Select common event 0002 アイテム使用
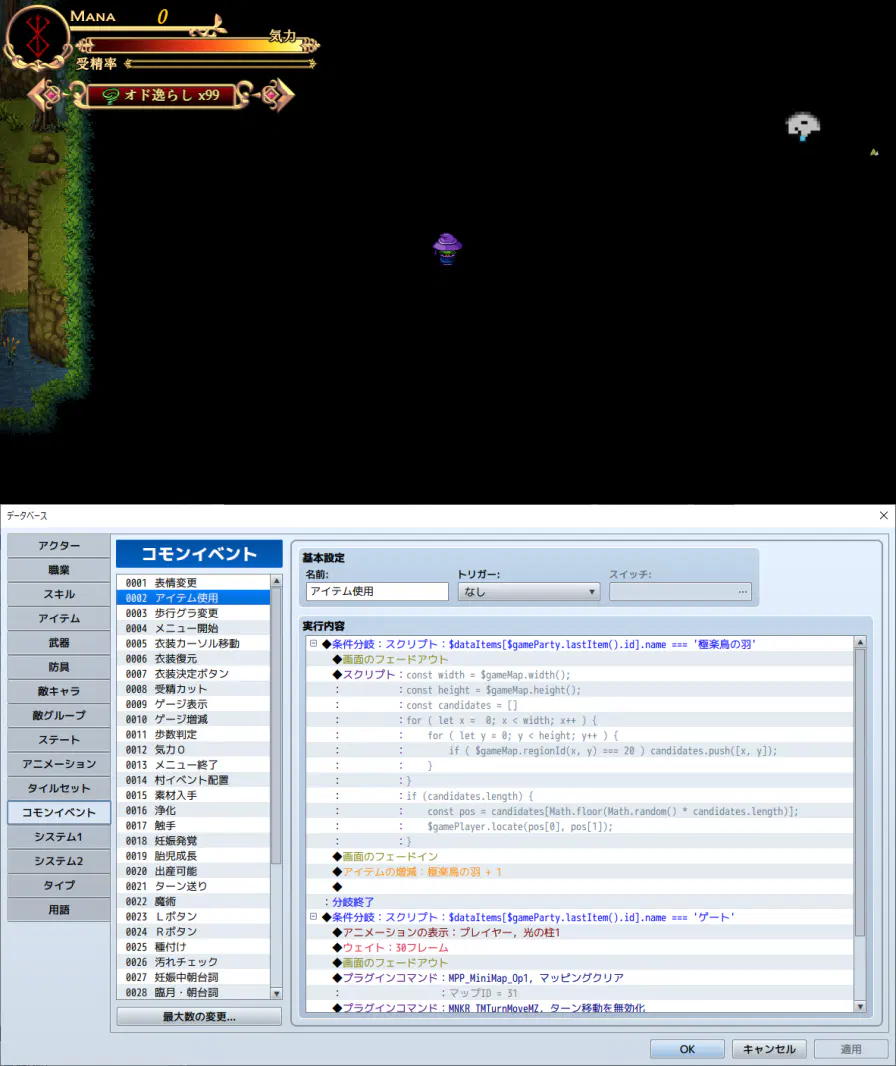Image resolution: width=896 pixels, height=1066 pixels. tap(193, 598)
